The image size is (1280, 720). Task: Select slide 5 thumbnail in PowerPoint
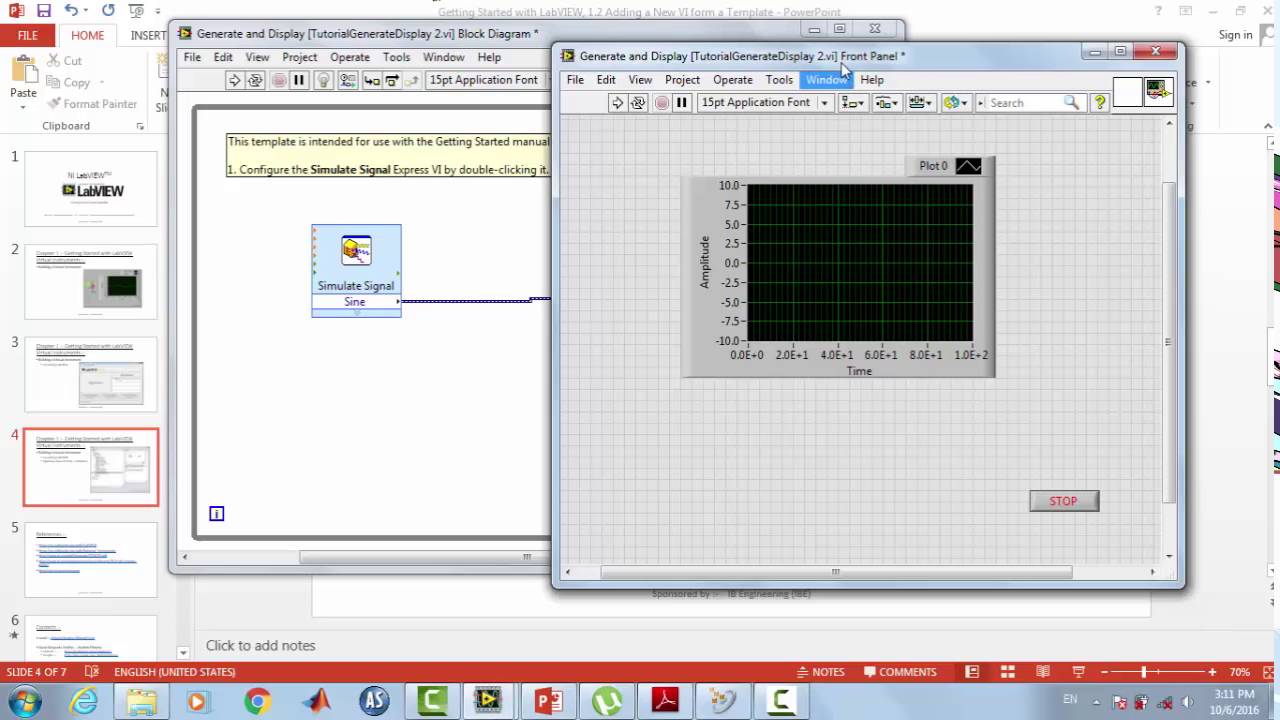[x=91, y=560]
